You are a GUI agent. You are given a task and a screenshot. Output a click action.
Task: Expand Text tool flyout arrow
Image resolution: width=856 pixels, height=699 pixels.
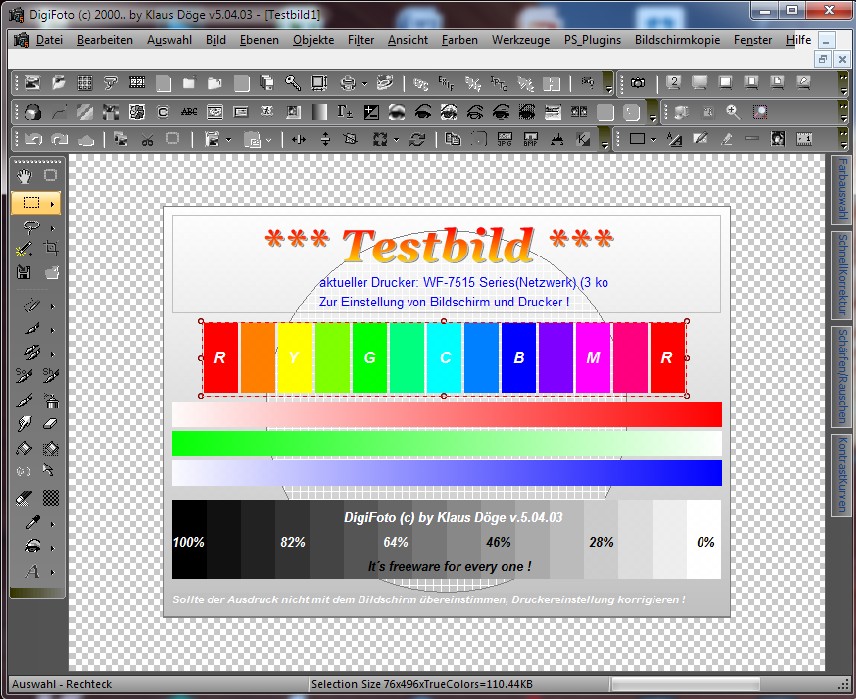[52, 572]
